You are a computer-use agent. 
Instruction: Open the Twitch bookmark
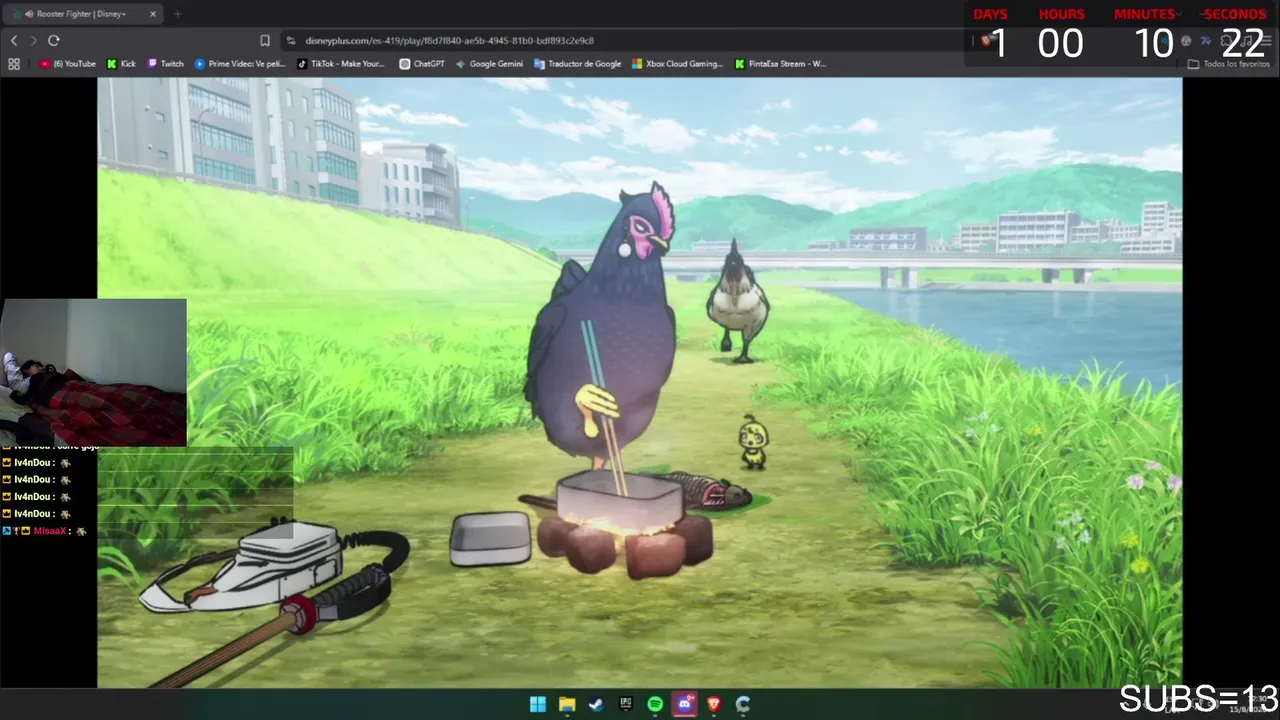[166, 64]
